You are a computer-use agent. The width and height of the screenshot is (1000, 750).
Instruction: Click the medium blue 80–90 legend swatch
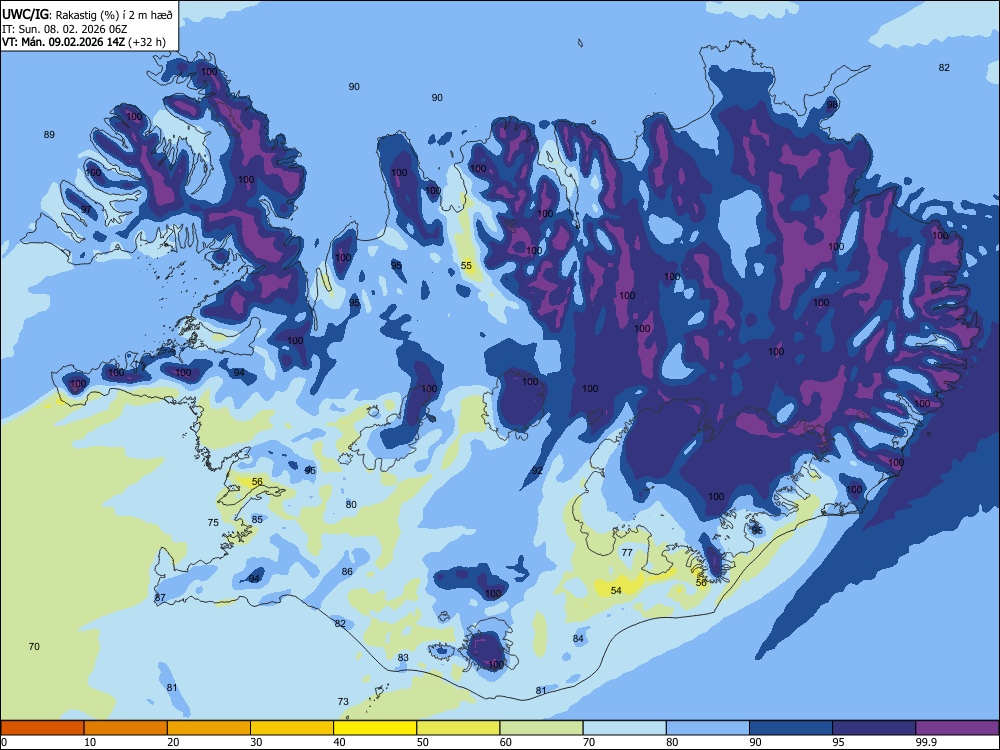(708, 728)
